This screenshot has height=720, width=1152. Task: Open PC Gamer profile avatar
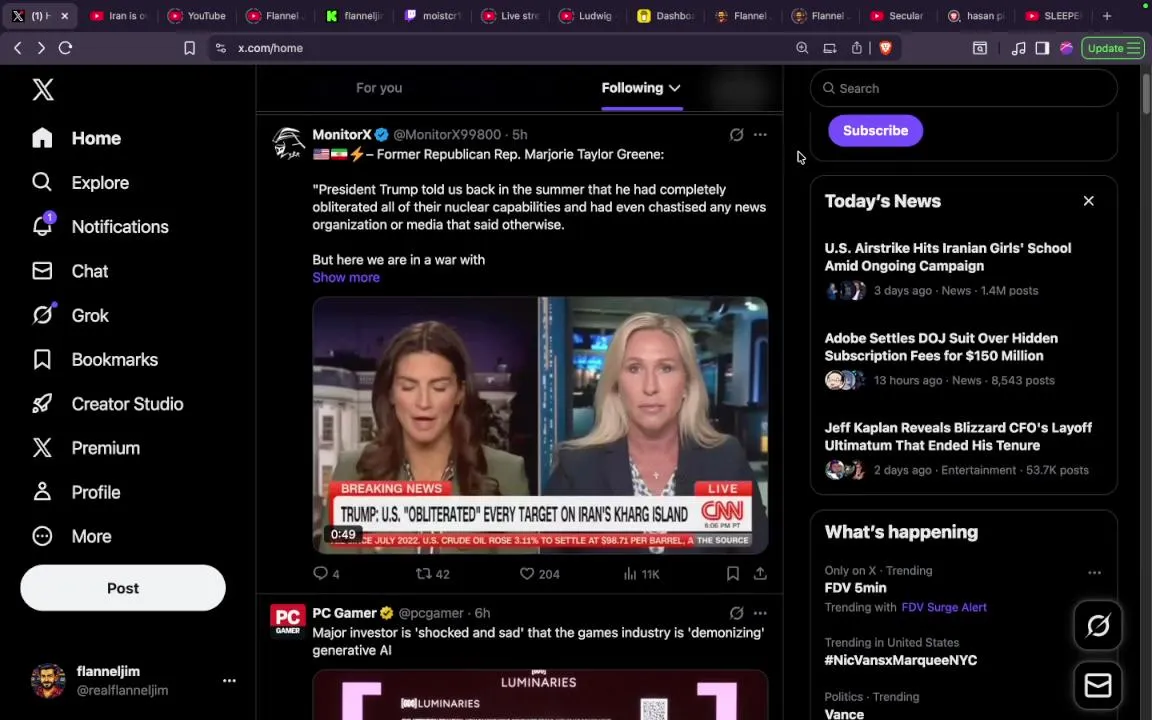(x=288, y=621)
